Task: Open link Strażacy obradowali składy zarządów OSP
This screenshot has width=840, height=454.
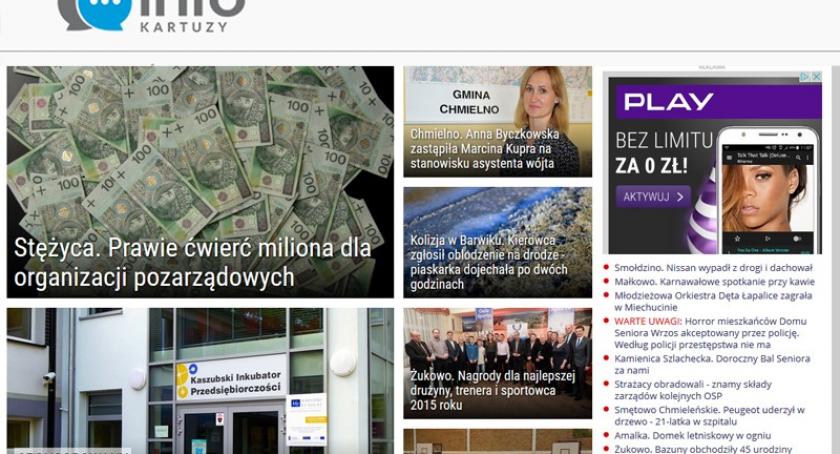Action: [x=693, y=390]
